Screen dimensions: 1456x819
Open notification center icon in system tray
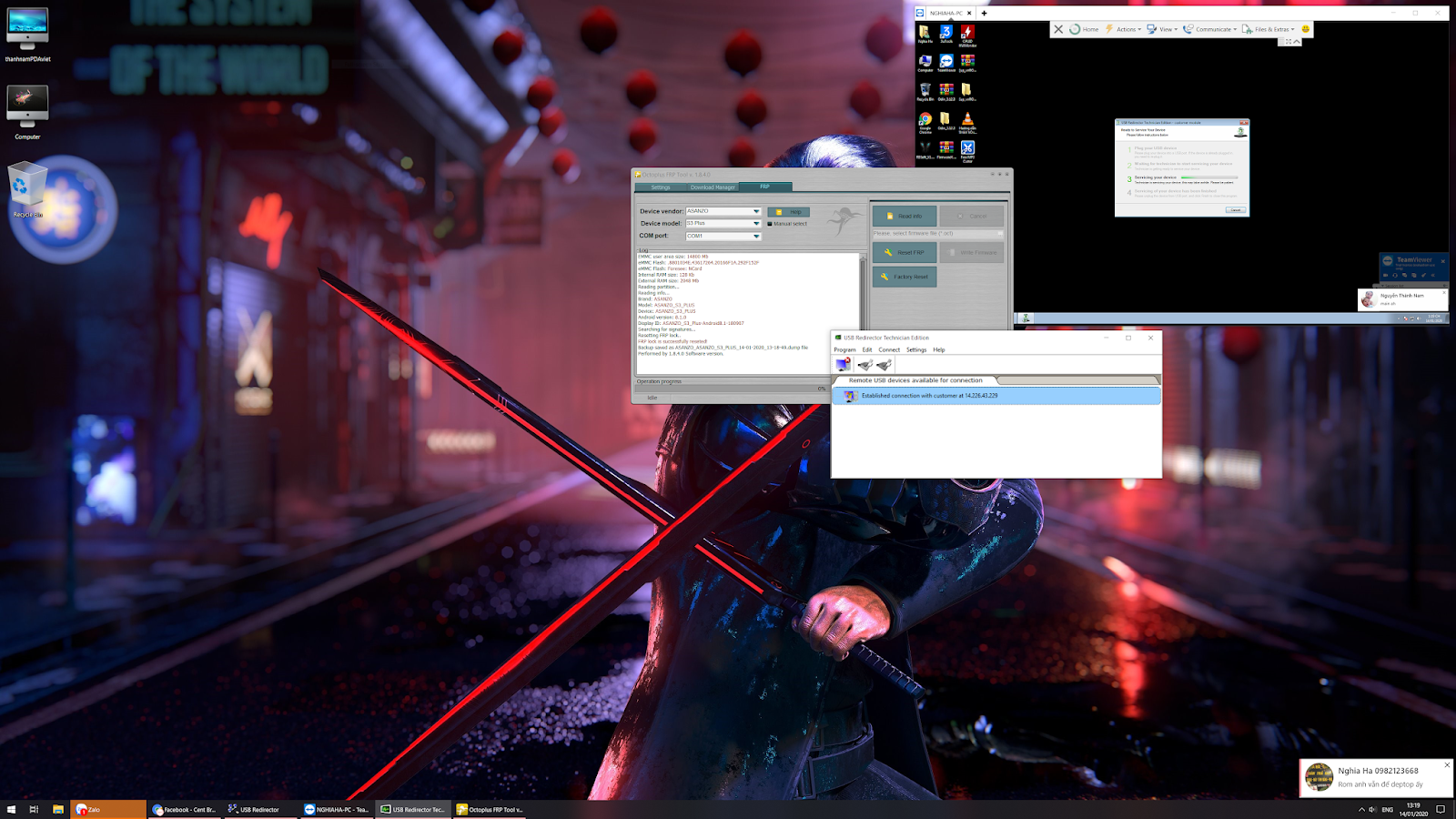pyautogui.click(x=1441, y=809)
